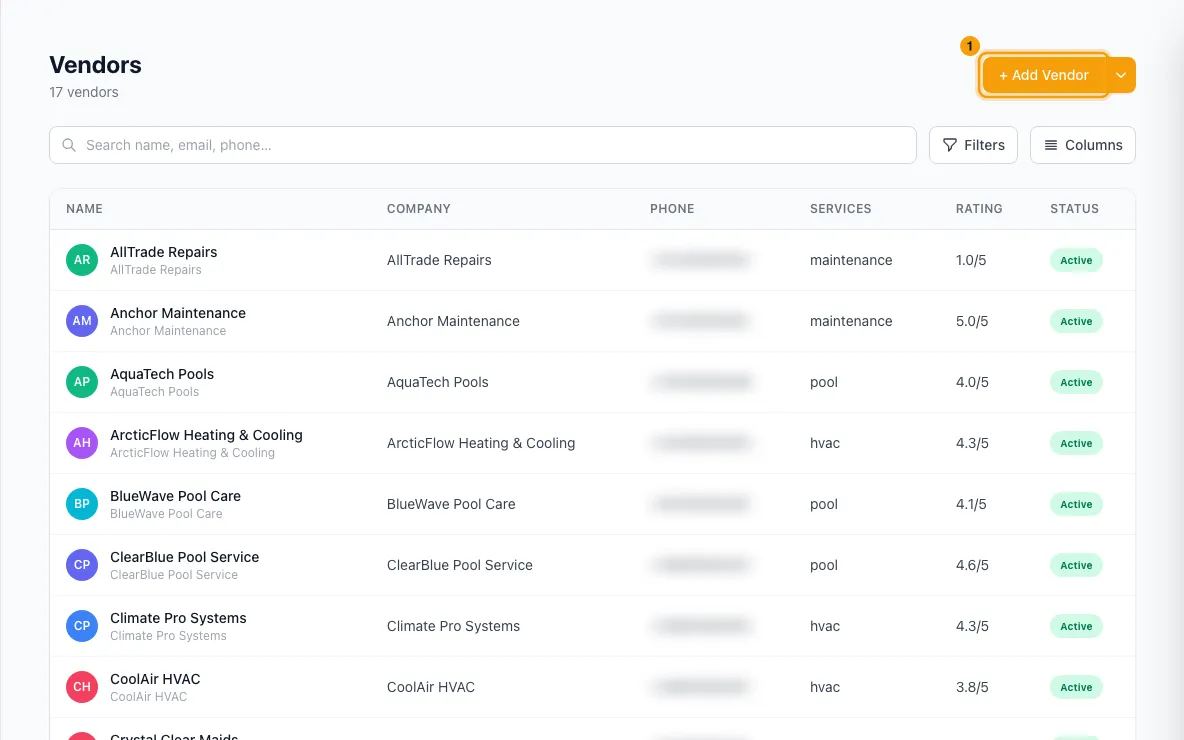The width and height of the screenshot is (1184, 740).
Task: Open the Add Vendor dropdown arrow
Action: [x=1121, y=75]
